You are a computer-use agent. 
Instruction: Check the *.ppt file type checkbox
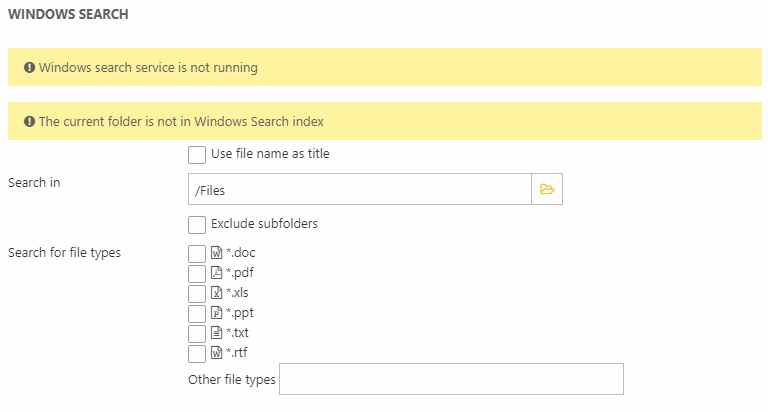tap(197, 313)
